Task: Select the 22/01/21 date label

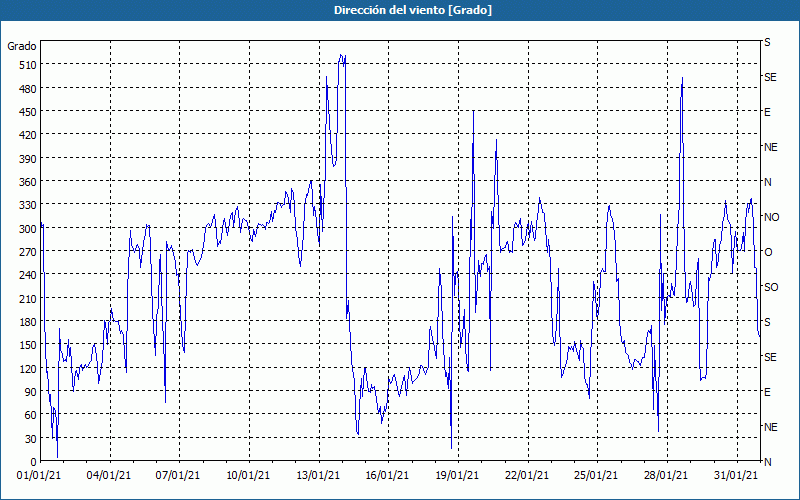Action: tap(527, 476)
